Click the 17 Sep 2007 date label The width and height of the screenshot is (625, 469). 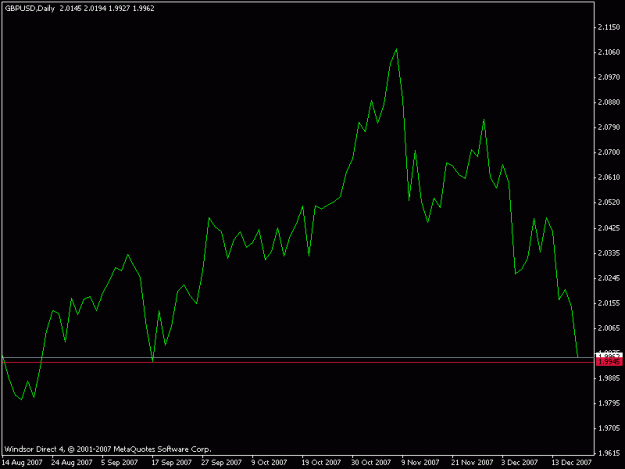pos(171,463)
